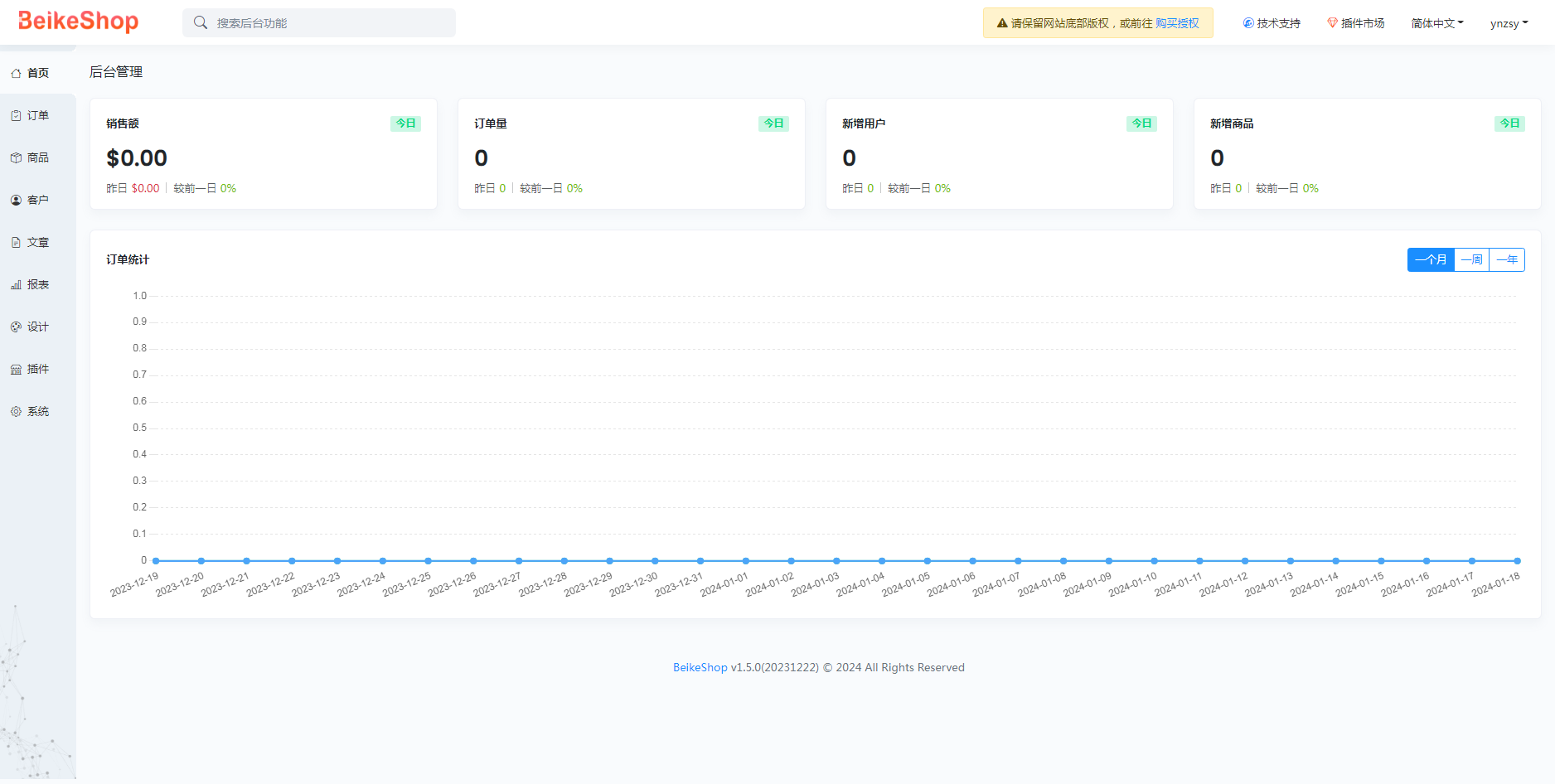
Task: Open the ynzsy user dropdown
Action: click(x=1509, y=23)
